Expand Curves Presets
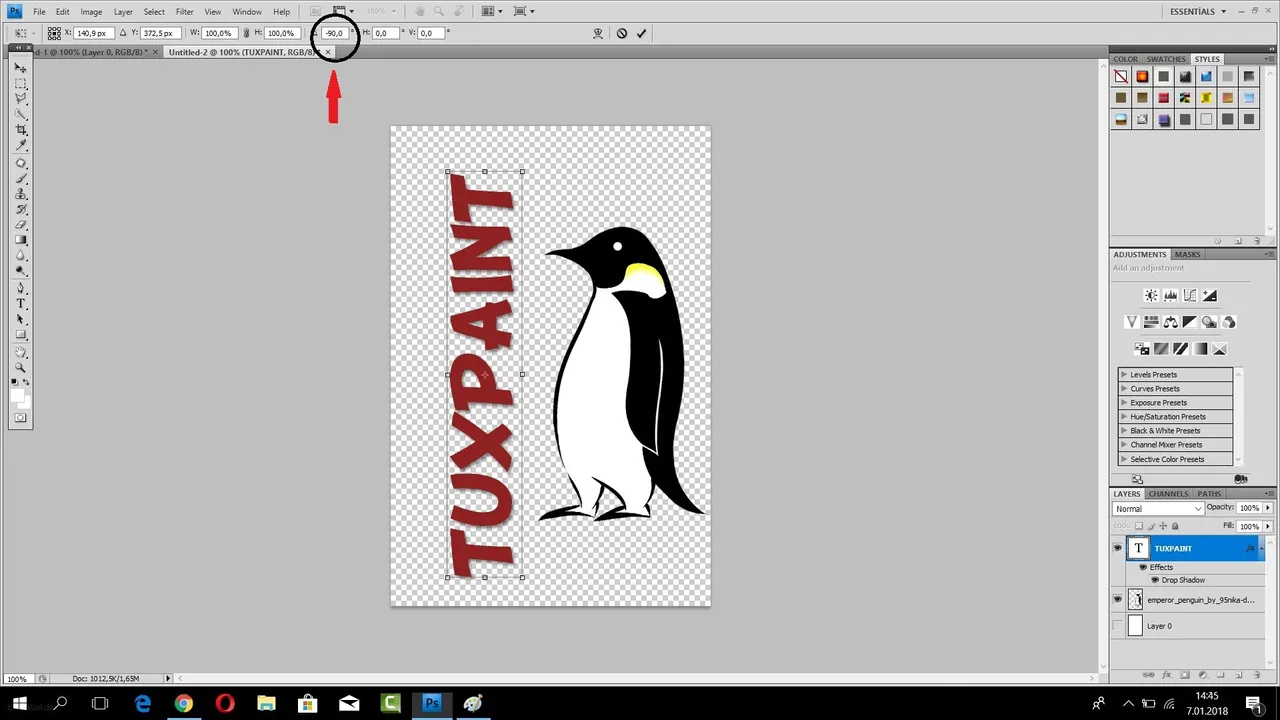 coord(1124,388)
